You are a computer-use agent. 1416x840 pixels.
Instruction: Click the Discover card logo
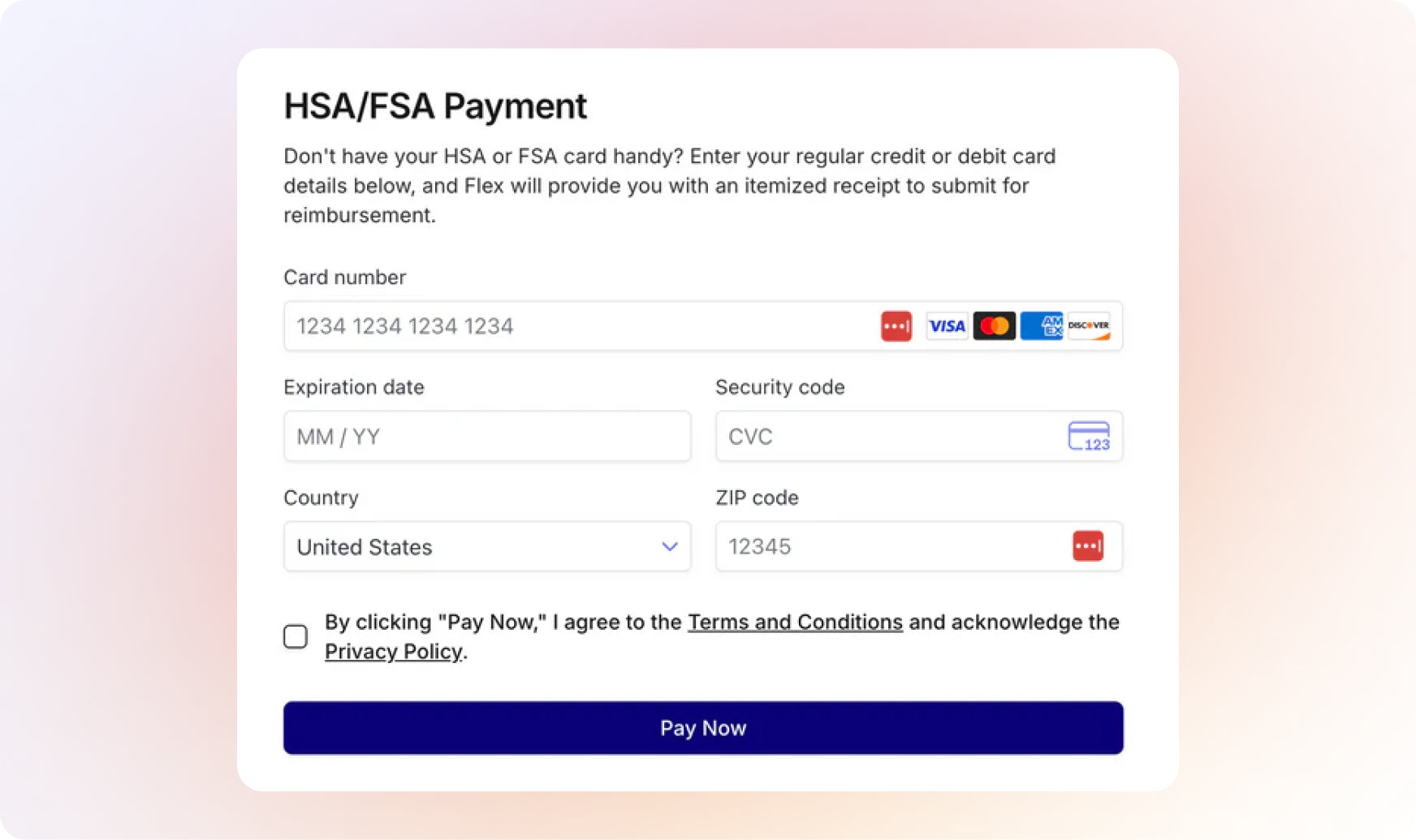[1089, 326]
